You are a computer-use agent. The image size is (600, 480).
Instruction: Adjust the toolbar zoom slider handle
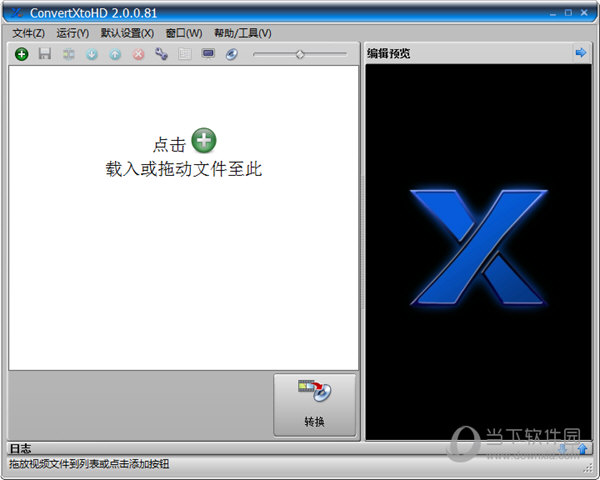[300, 54]
